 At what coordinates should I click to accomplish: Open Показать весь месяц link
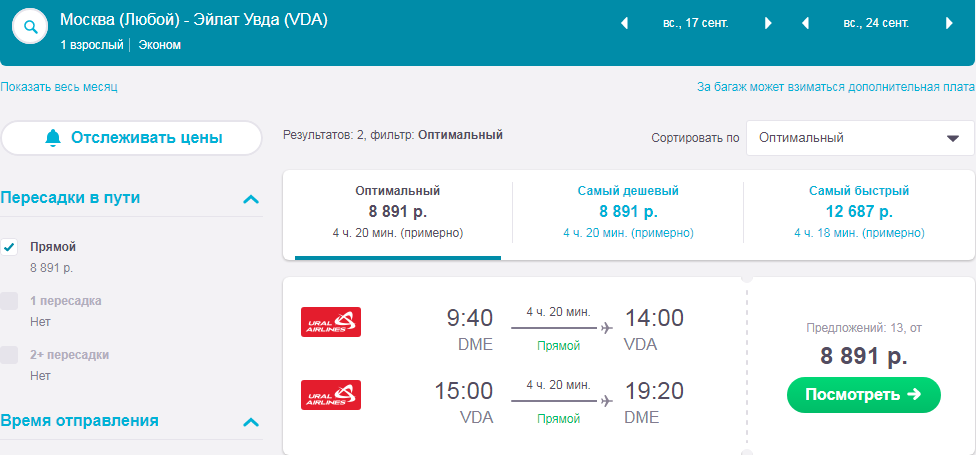tap(59, 87)
